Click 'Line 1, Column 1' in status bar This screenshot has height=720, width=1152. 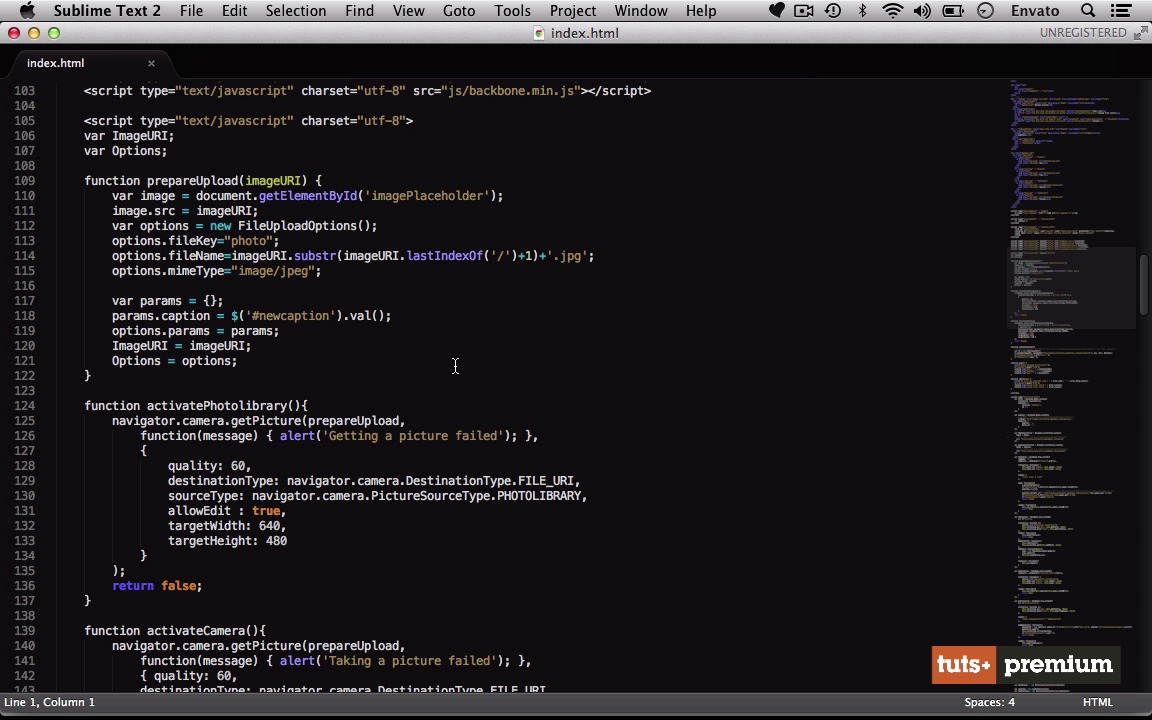pyautogui.click(x=49, y=702)
